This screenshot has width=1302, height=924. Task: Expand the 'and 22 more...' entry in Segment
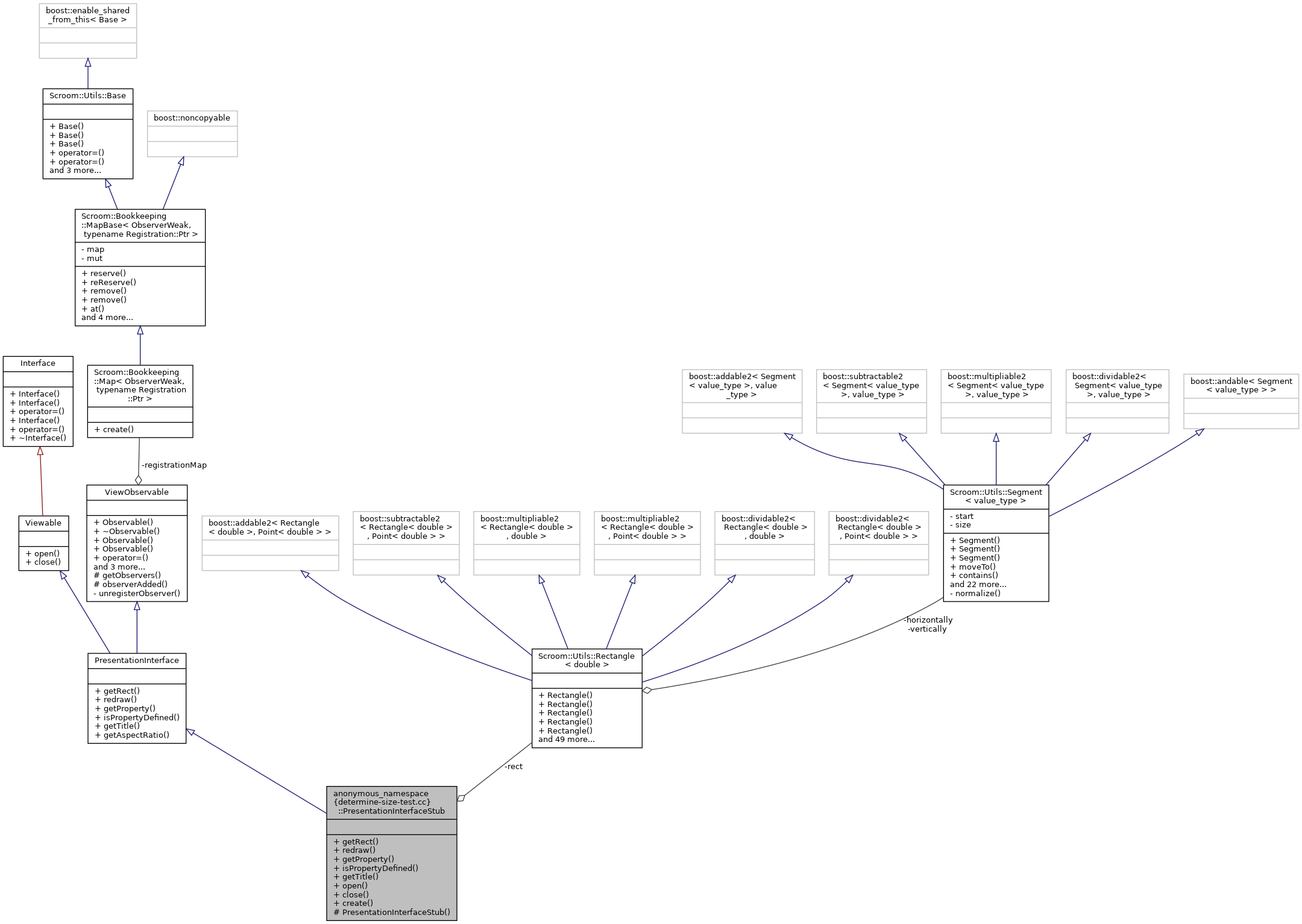[x=977, y=585]
